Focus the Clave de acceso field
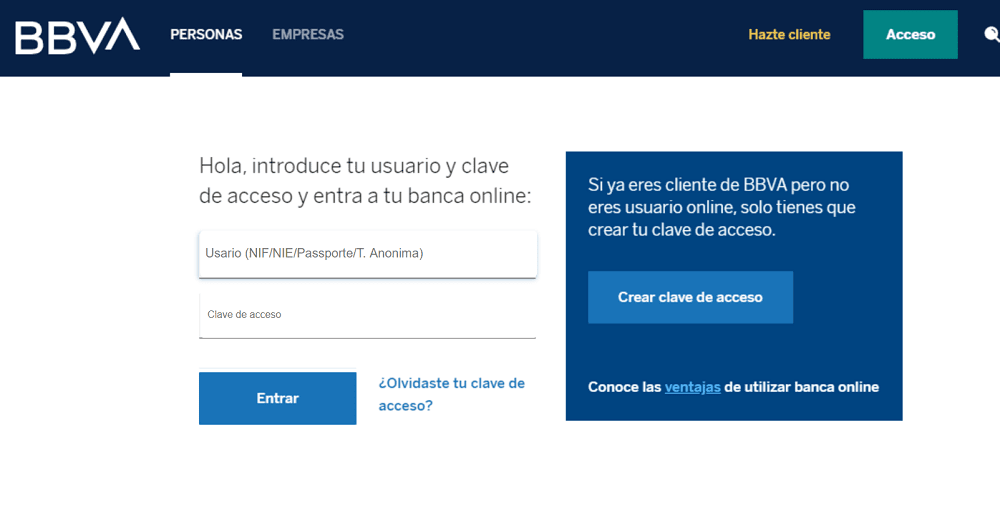Image resolution: width=1000 pixels, height=523 pixels. pos(368,315)
